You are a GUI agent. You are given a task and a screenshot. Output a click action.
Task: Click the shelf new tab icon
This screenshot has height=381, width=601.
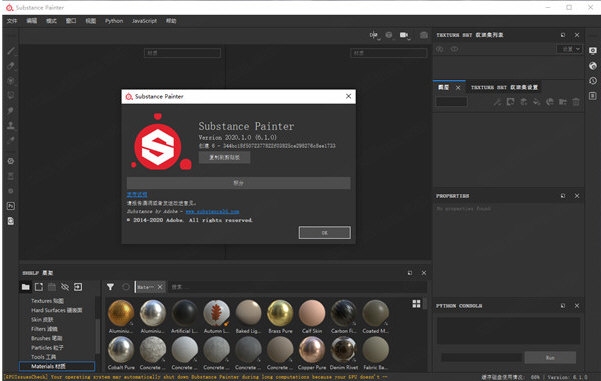tap(39, 287)
